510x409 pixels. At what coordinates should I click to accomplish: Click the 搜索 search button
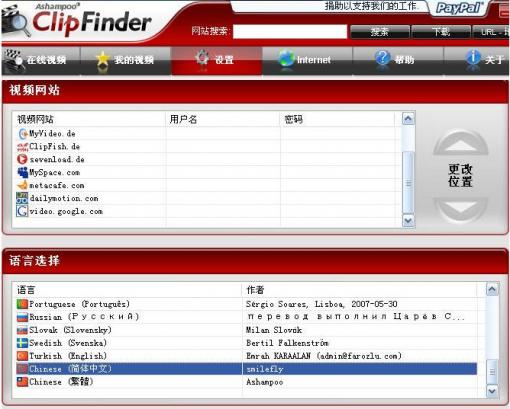380,32
